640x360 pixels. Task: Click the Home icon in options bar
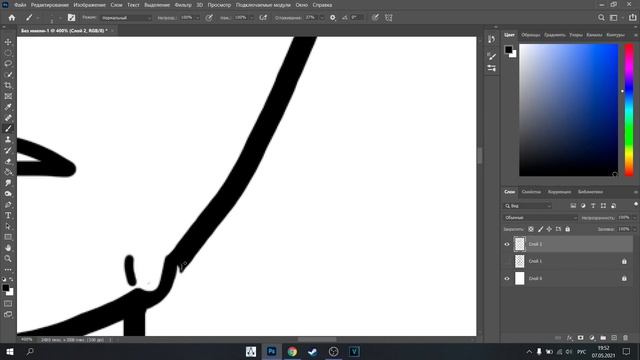12,18
